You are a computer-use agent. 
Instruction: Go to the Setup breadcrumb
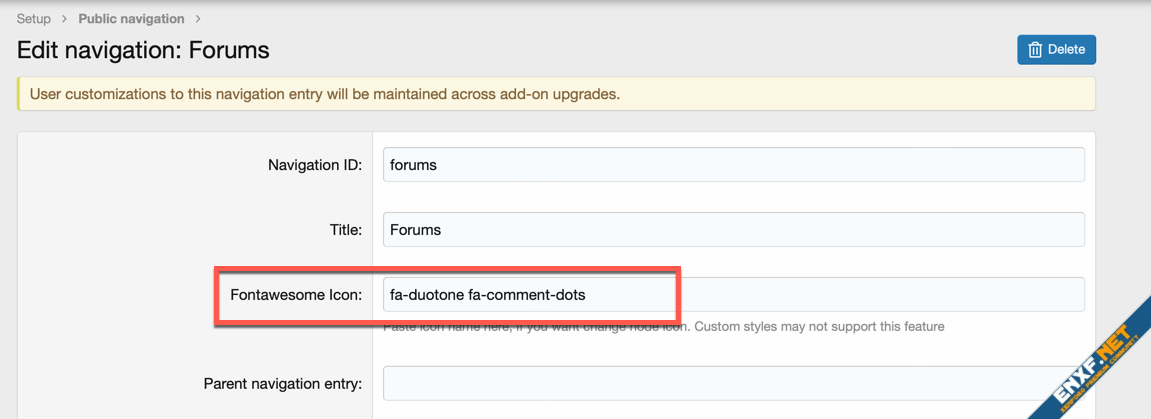pyautogui.click(x=33, y=19)
